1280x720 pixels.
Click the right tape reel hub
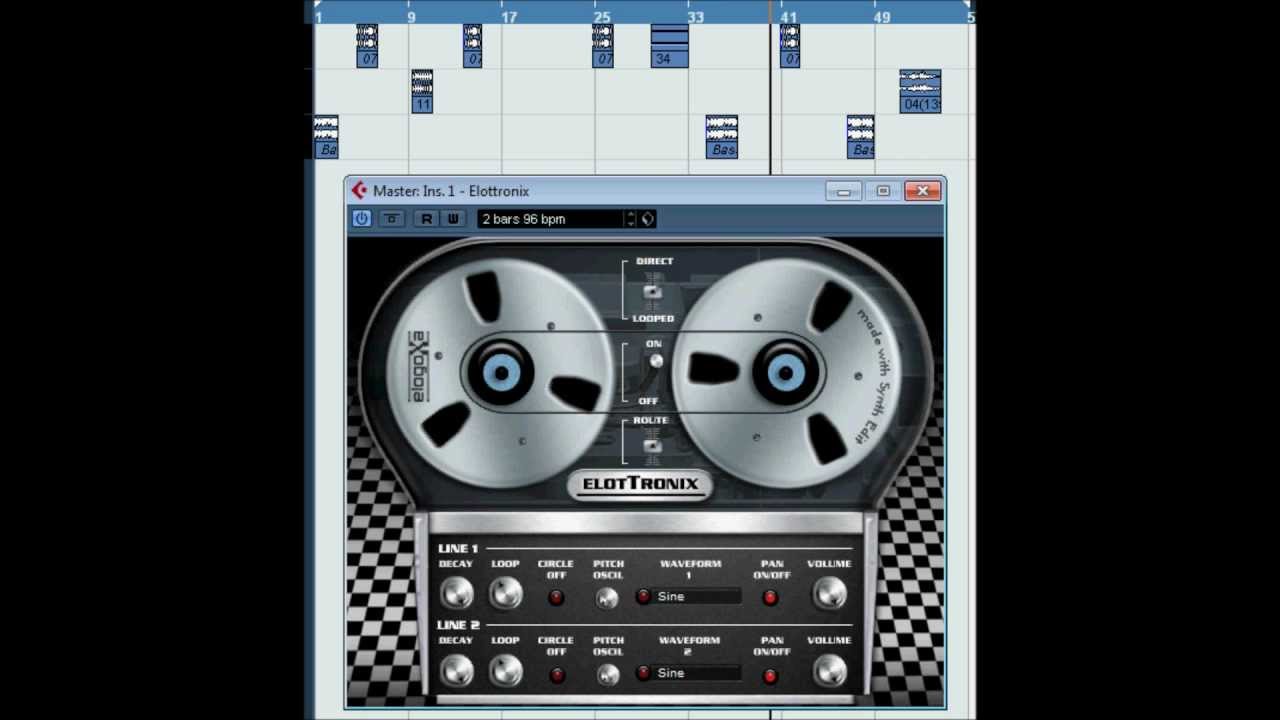click(786, 373)
